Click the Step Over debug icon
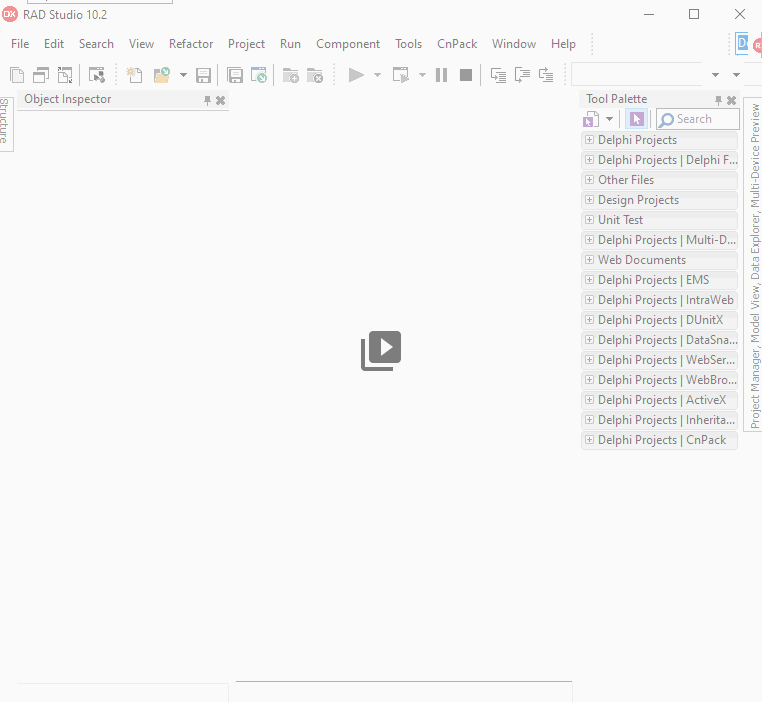 [522, 75]
